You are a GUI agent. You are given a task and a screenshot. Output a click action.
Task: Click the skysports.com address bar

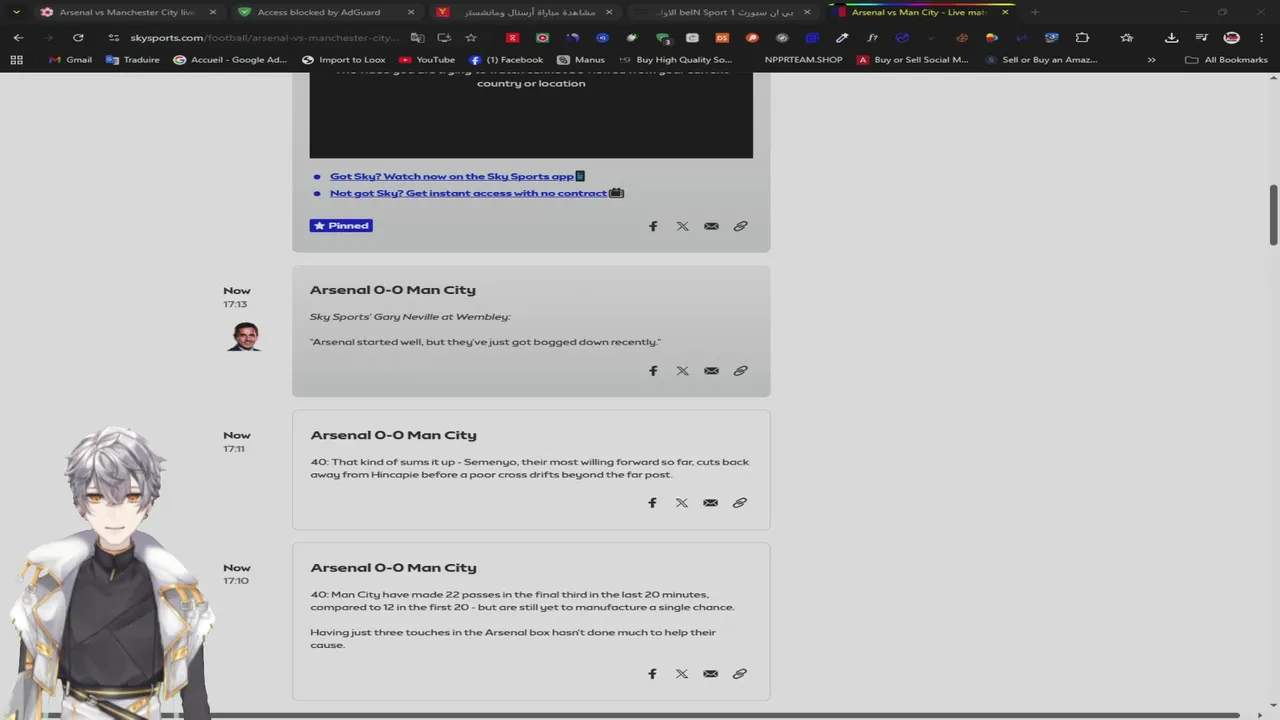(x=265, y=38)
